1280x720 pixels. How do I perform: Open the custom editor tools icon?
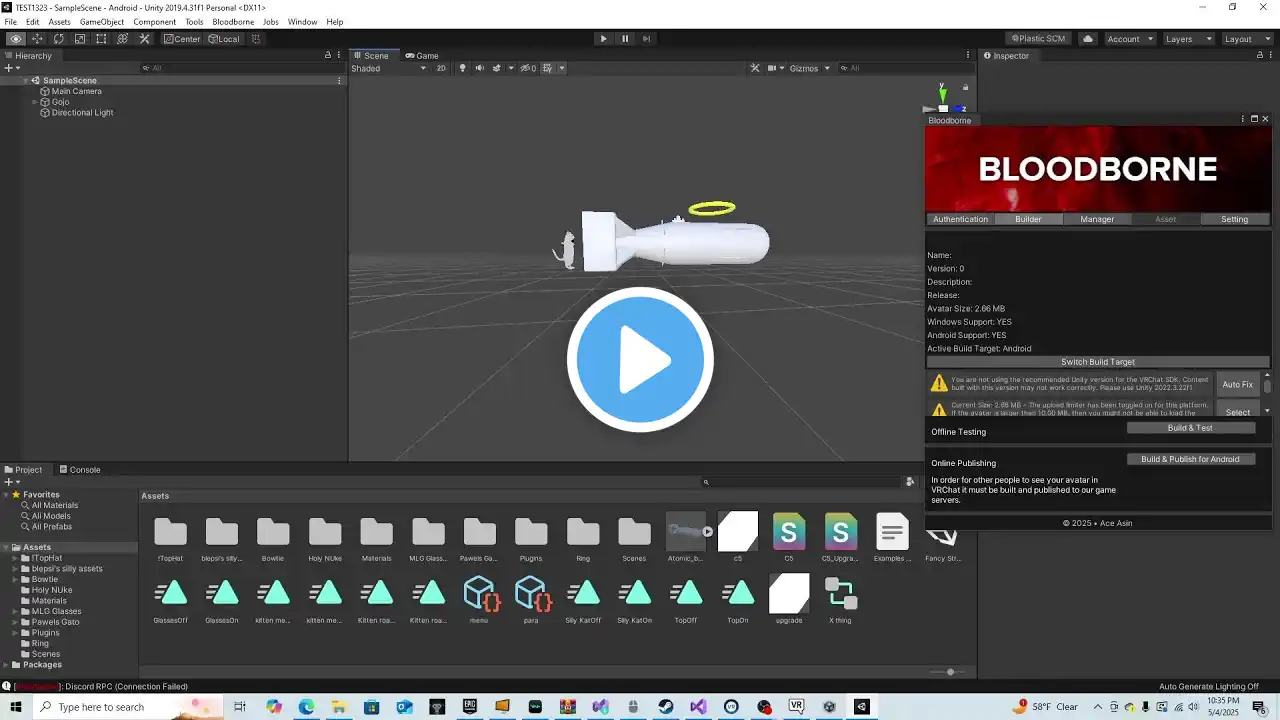(x=144, y=39)
